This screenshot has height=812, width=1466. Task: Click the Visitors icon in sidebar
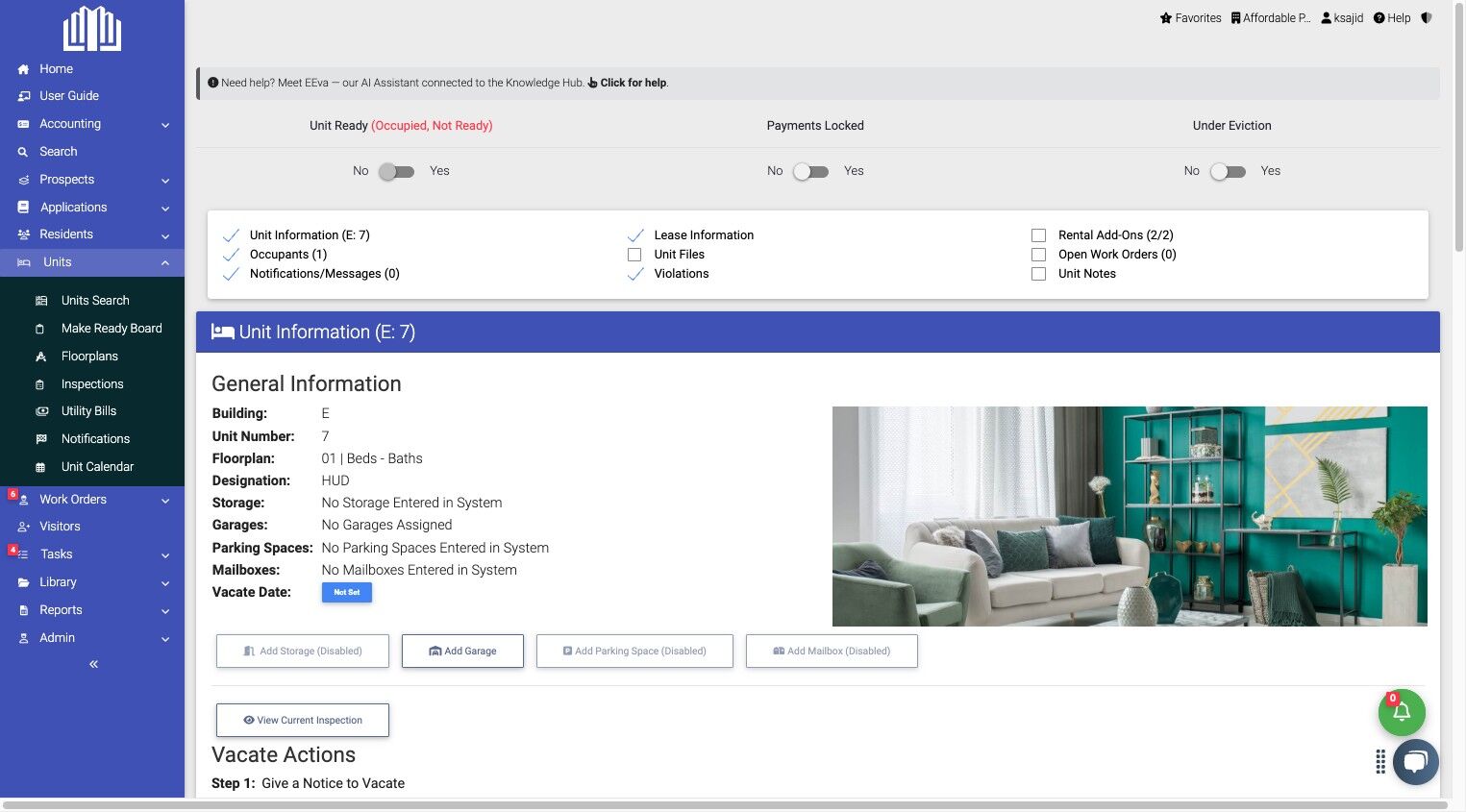(24, 527)
